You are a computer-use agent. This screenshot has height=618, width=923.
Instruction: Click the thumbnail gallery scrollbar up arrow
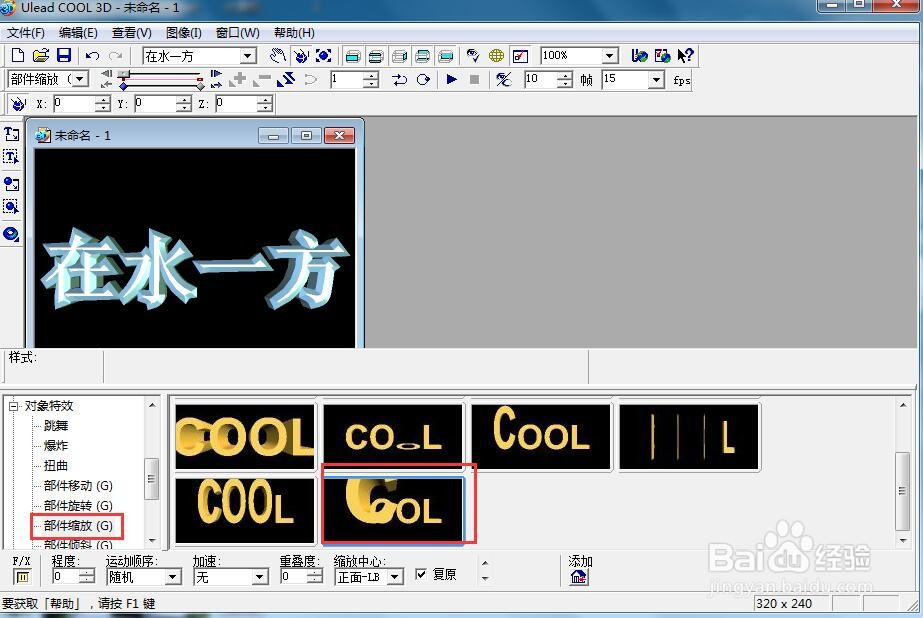pos(902,406)
